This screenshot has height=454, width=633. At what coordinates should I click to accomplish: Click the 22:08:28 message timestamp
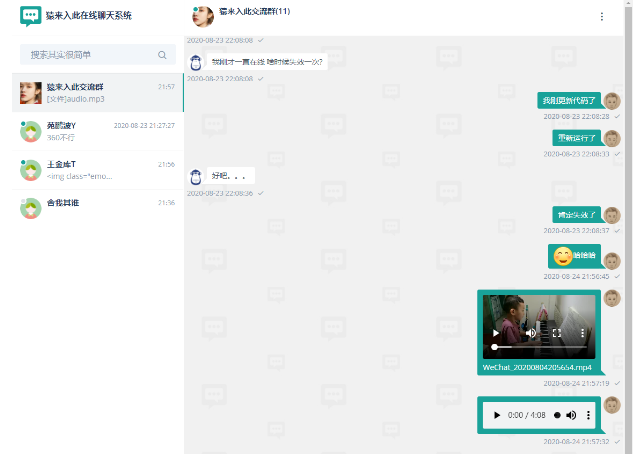click(x=576, y=117)
